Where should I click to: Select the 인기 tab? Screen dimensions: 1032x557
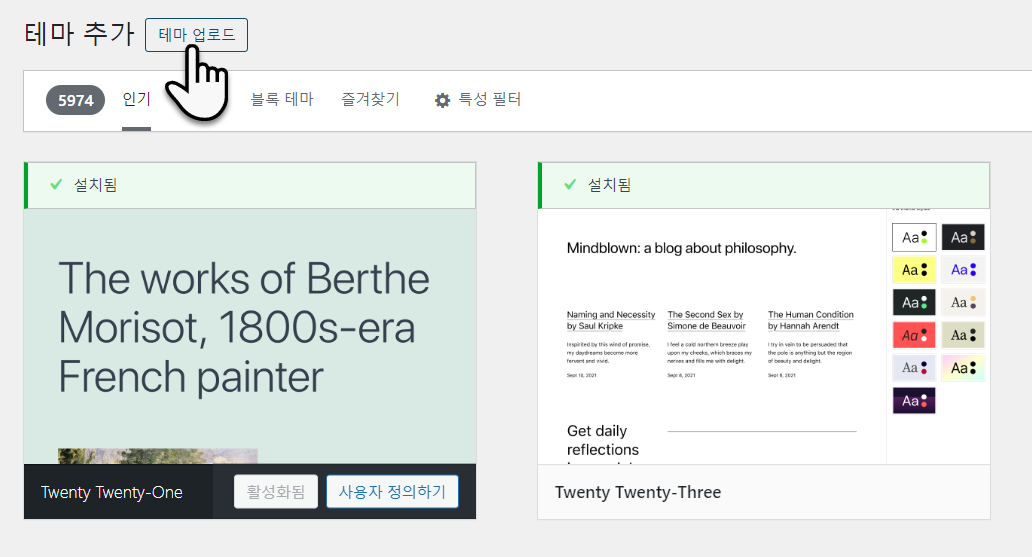[x=136, y=99]
